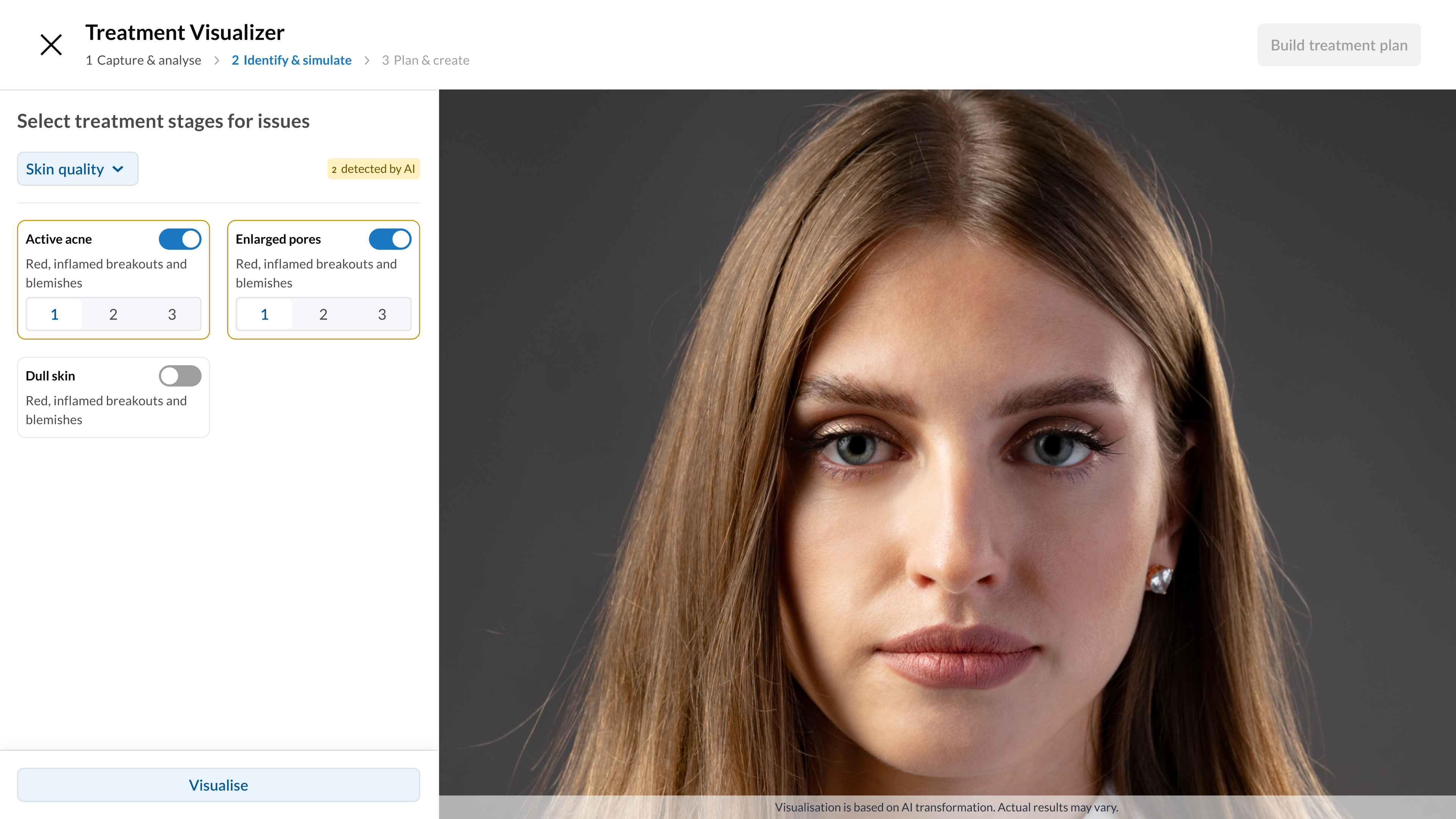Click the Skin quality chevron arrow
The width and height of the screenshot is (1456, 819).
(x=118, y=169)
